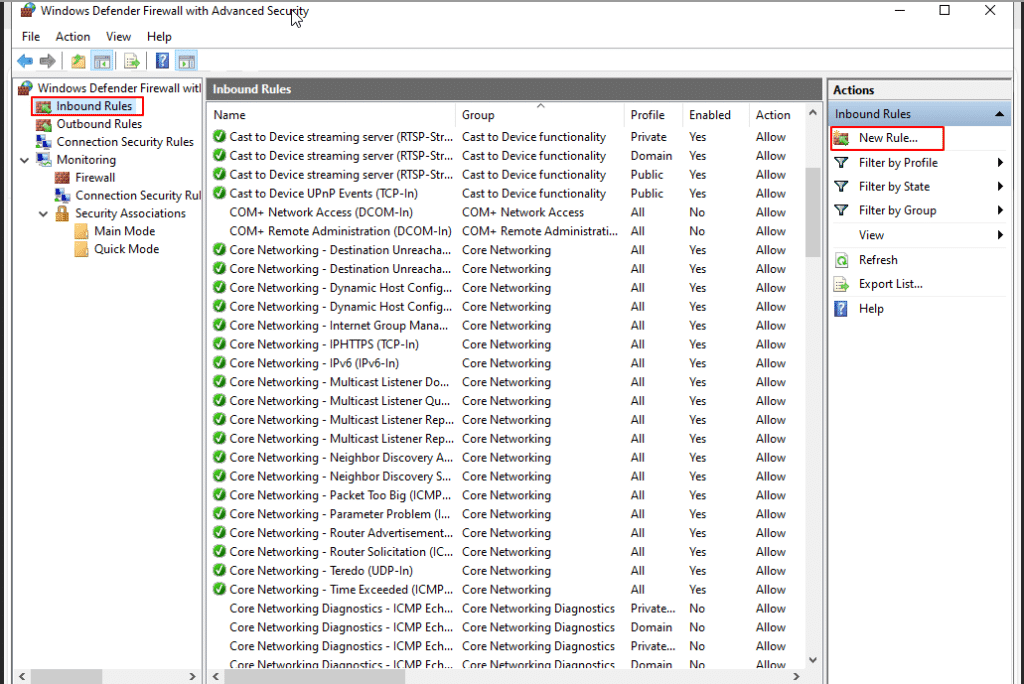Click the Refresh icon in Actions pane

[841, 260]
